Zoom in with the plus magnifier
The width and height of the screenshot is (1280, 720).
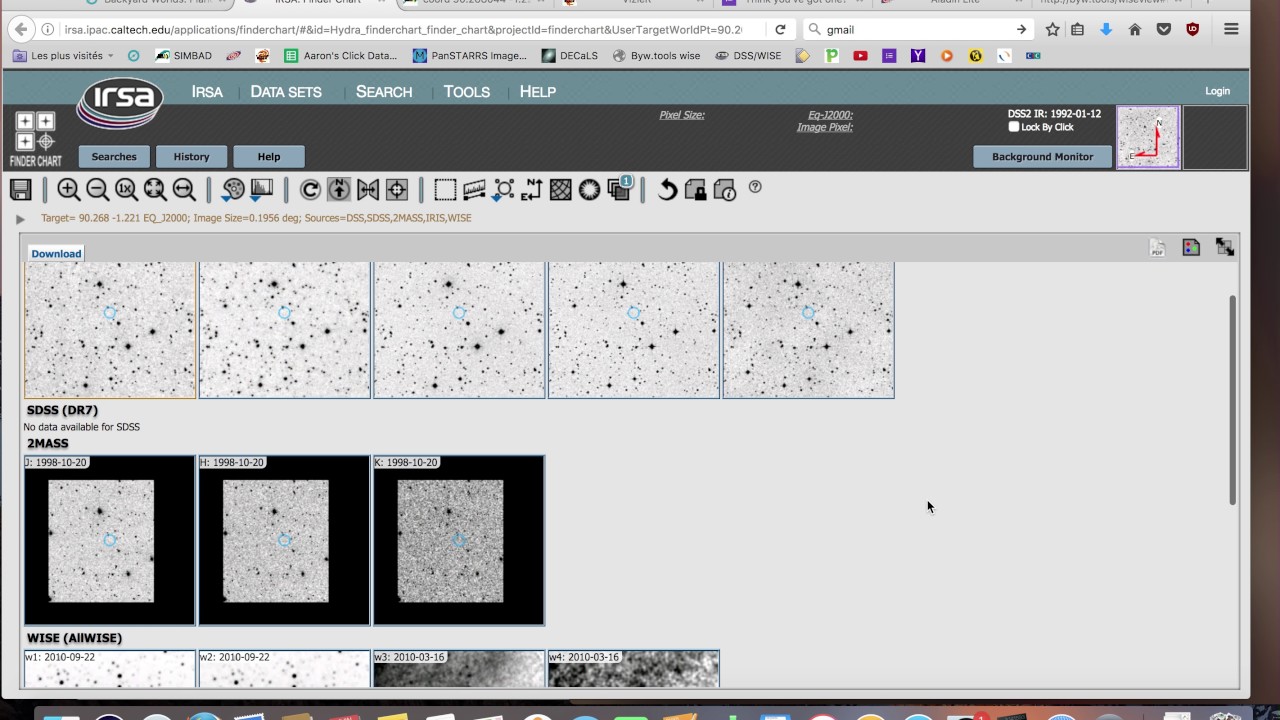[68, 189]
